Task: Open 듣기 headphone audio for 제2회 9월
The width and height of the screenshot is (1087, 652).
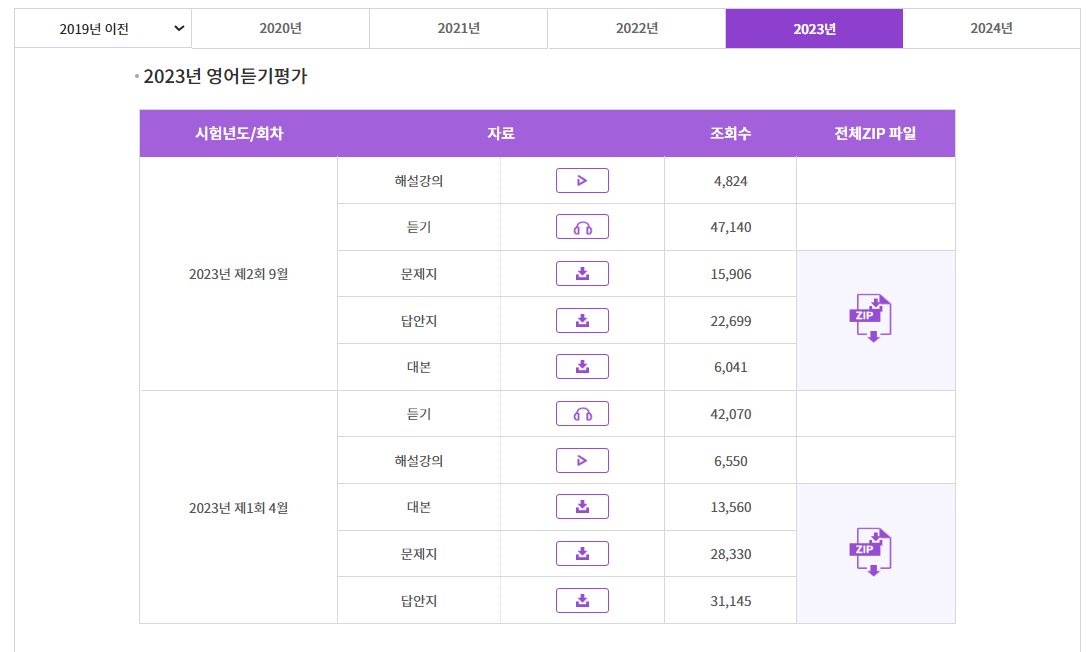Action: [582, 227]
